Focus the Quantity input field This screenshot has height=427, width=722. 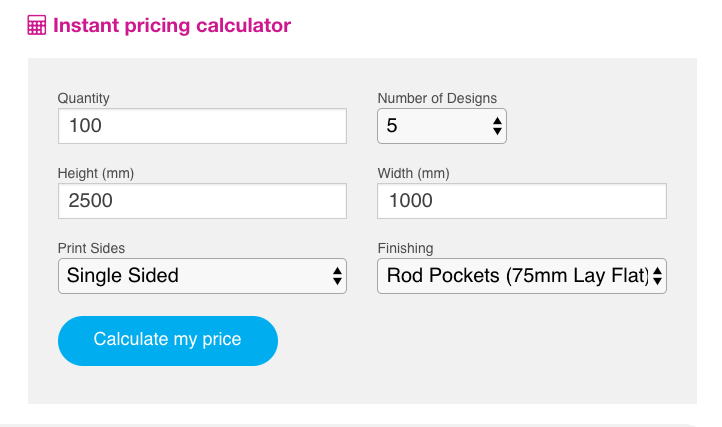202,126
